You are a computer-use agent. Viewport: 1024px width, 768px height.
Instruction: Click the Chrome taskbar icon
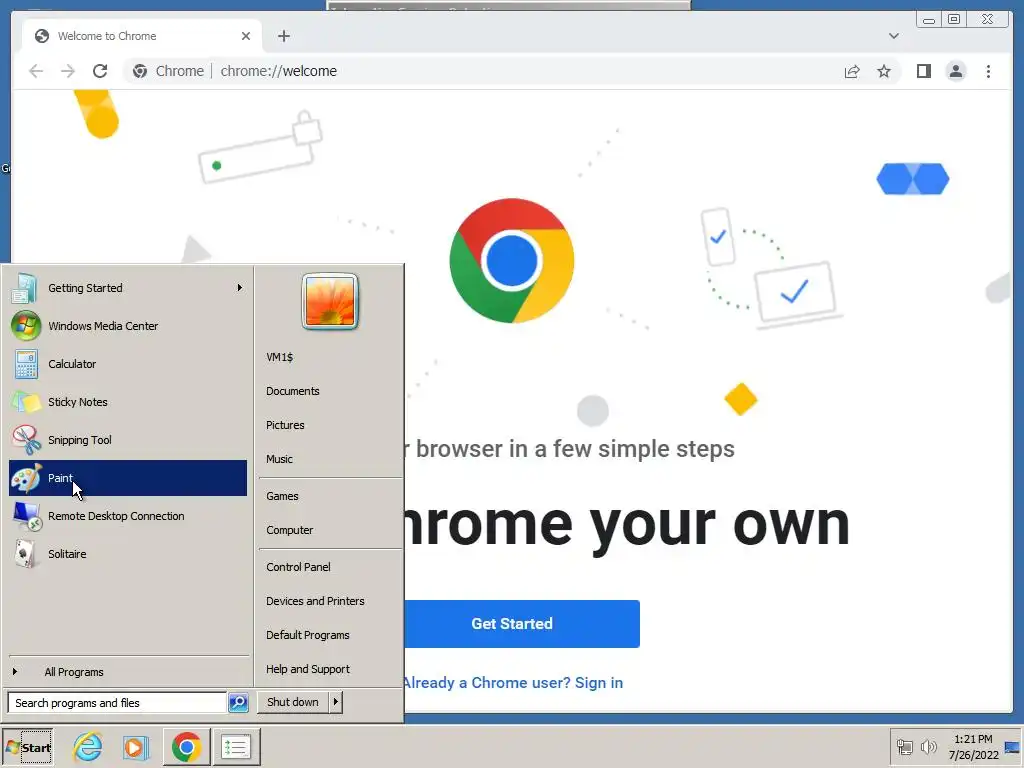tap(186, 747)
